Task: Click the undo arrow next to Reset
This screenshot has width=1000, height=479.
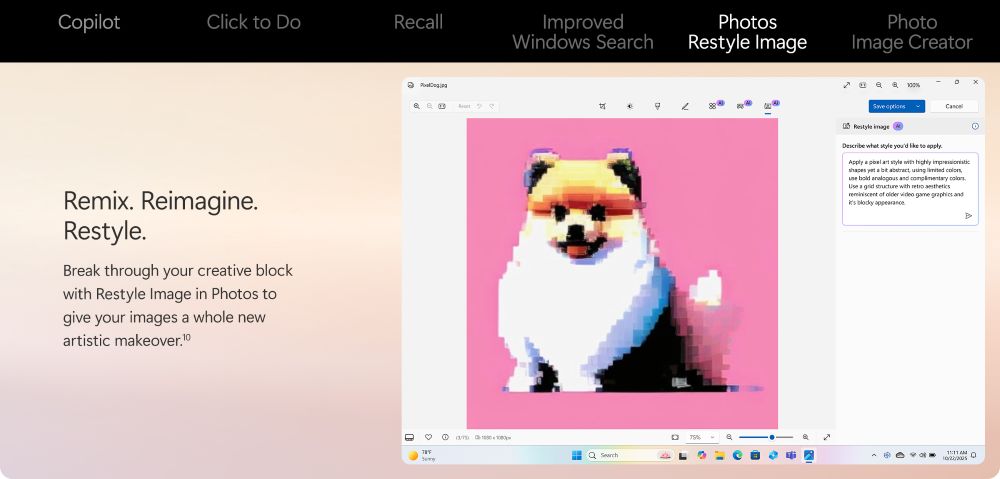Action: pyautogui.click(x=480, y=106)
